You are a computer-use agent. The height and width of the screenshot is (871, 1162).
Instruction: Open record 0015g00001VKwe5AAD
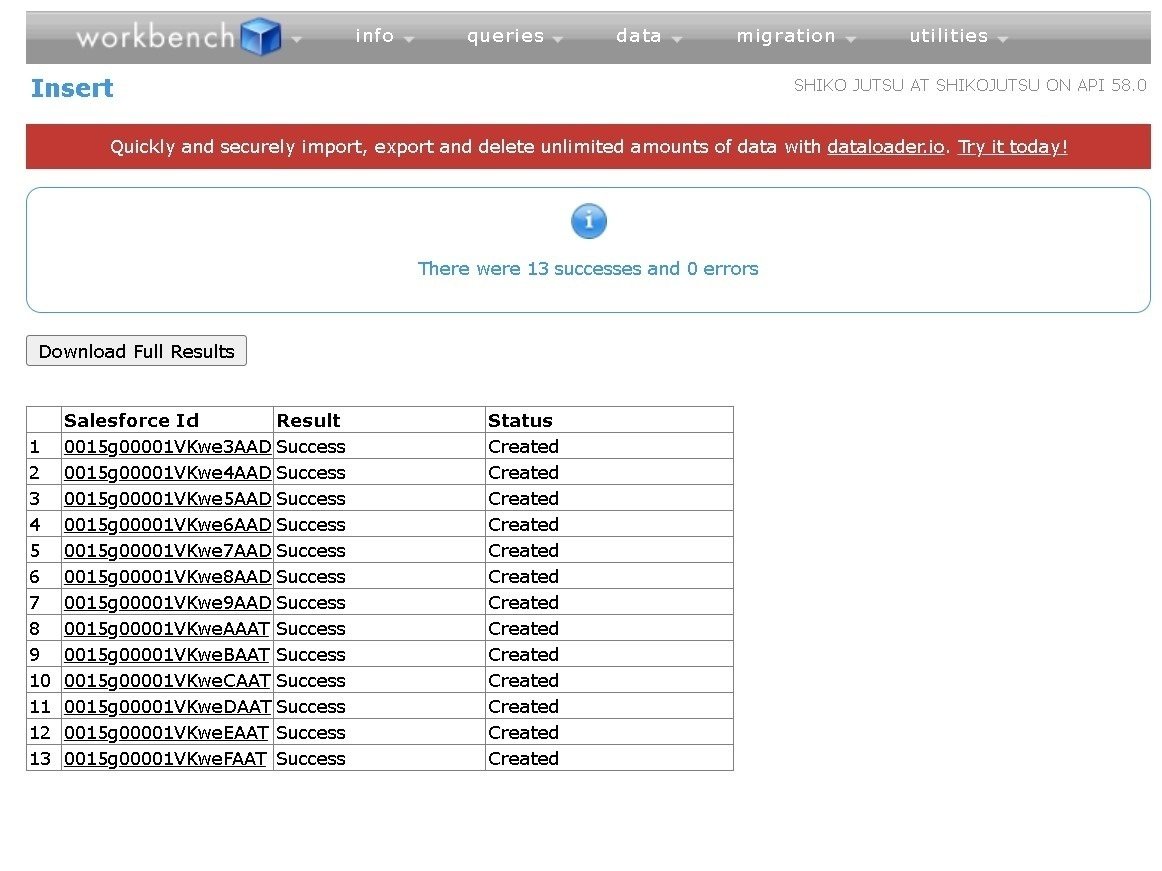point(167,498)
